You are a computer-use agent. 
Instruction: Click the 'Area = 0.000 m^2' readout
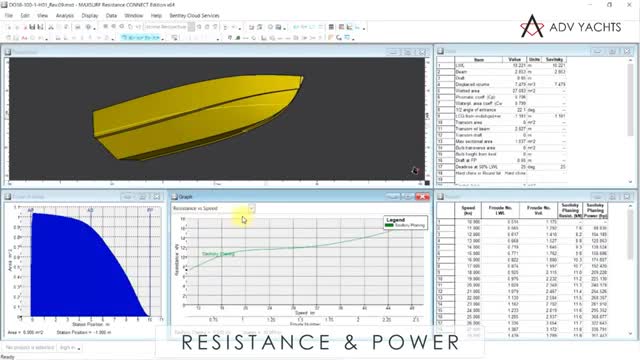25,333
